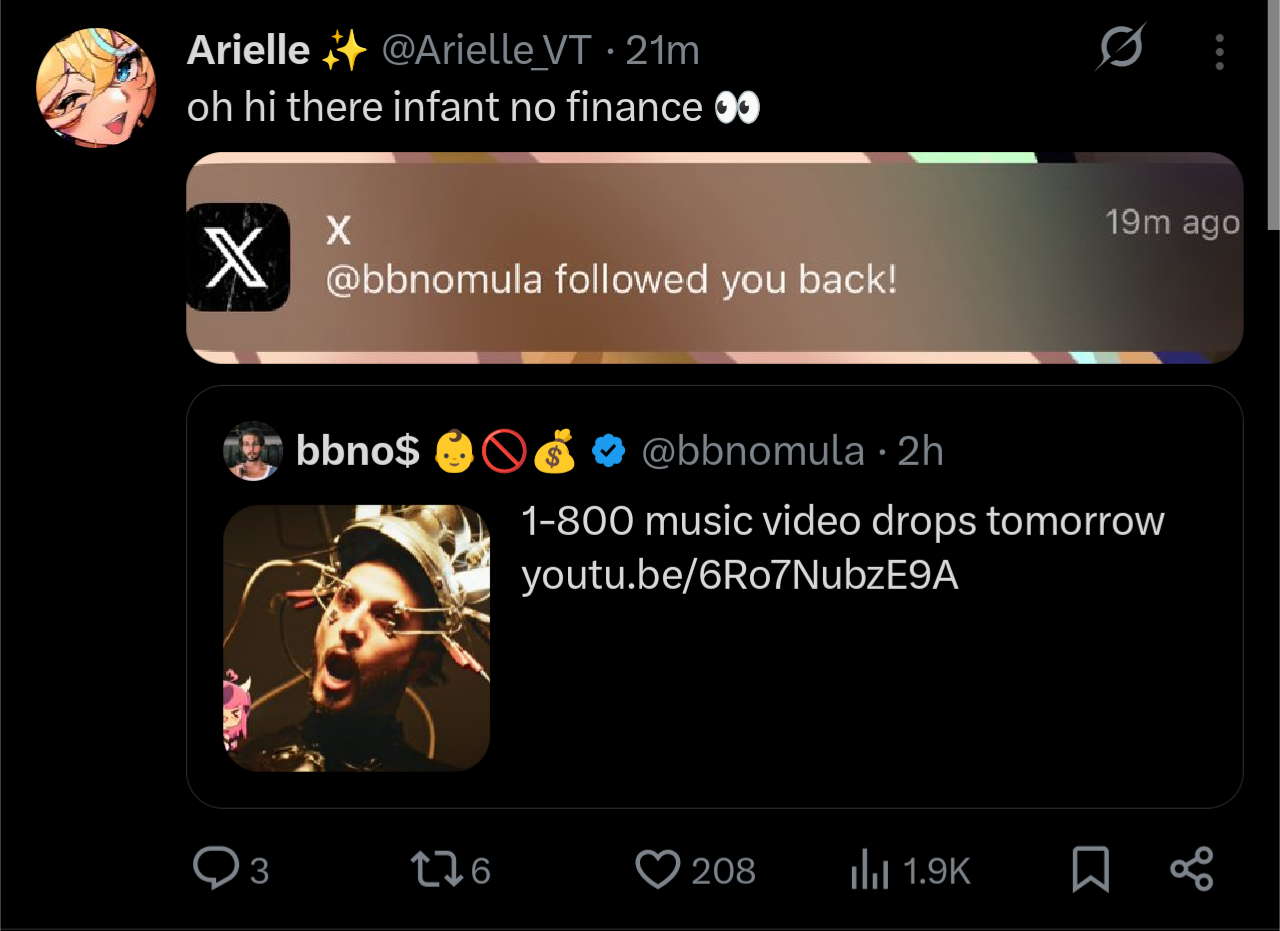
Task: Open view analytics bar chart icon
Action: pos(869,871)
